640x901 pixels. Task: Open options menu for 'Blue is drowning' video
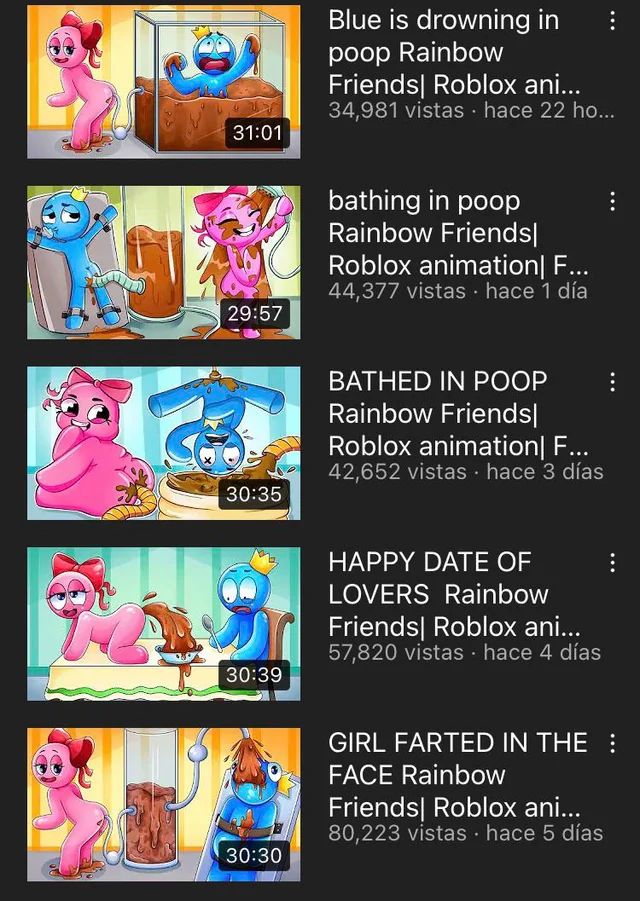(612, 21)
